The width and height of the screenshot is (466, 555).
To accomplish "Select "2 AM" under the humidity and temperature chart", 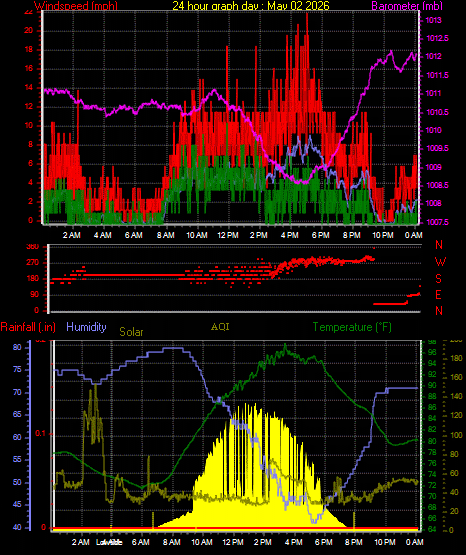I will 81,542.
